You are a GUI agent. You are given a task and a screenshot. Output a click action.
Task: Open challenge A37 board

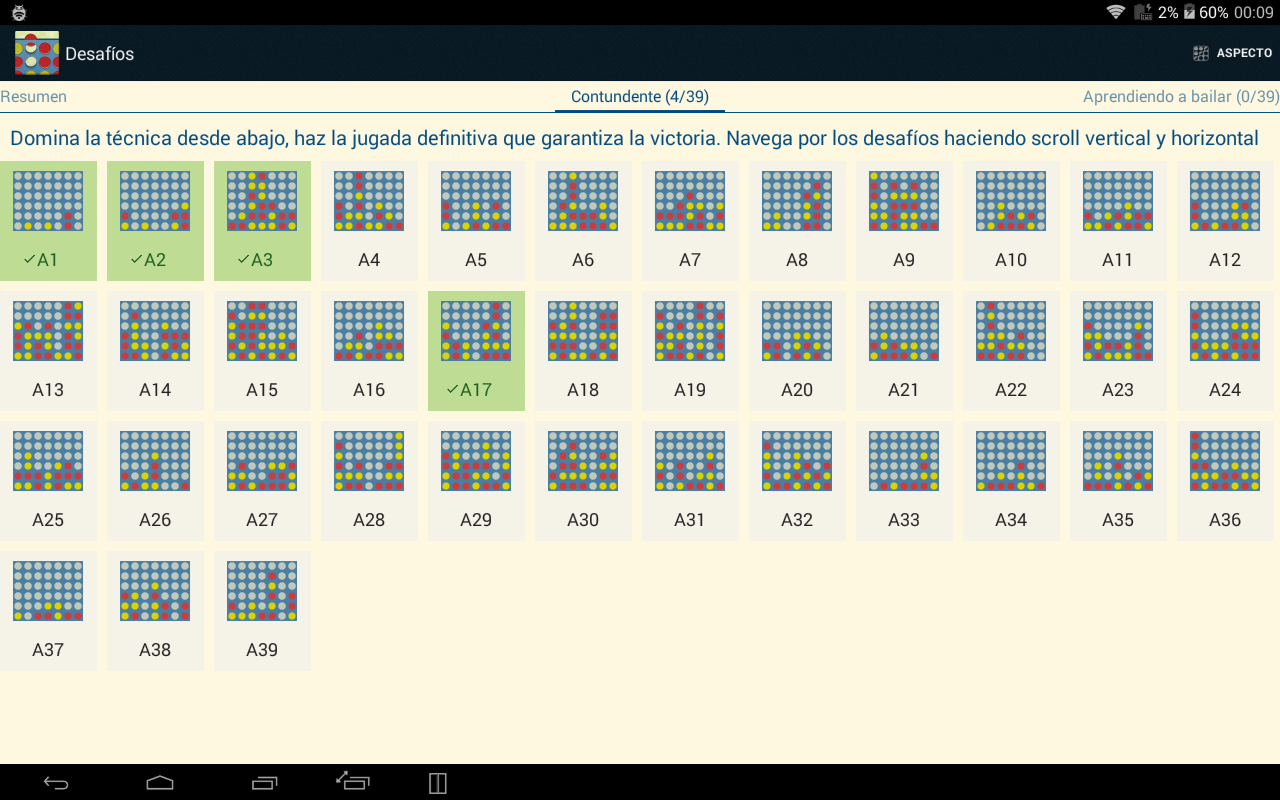[x=48, y=611]
